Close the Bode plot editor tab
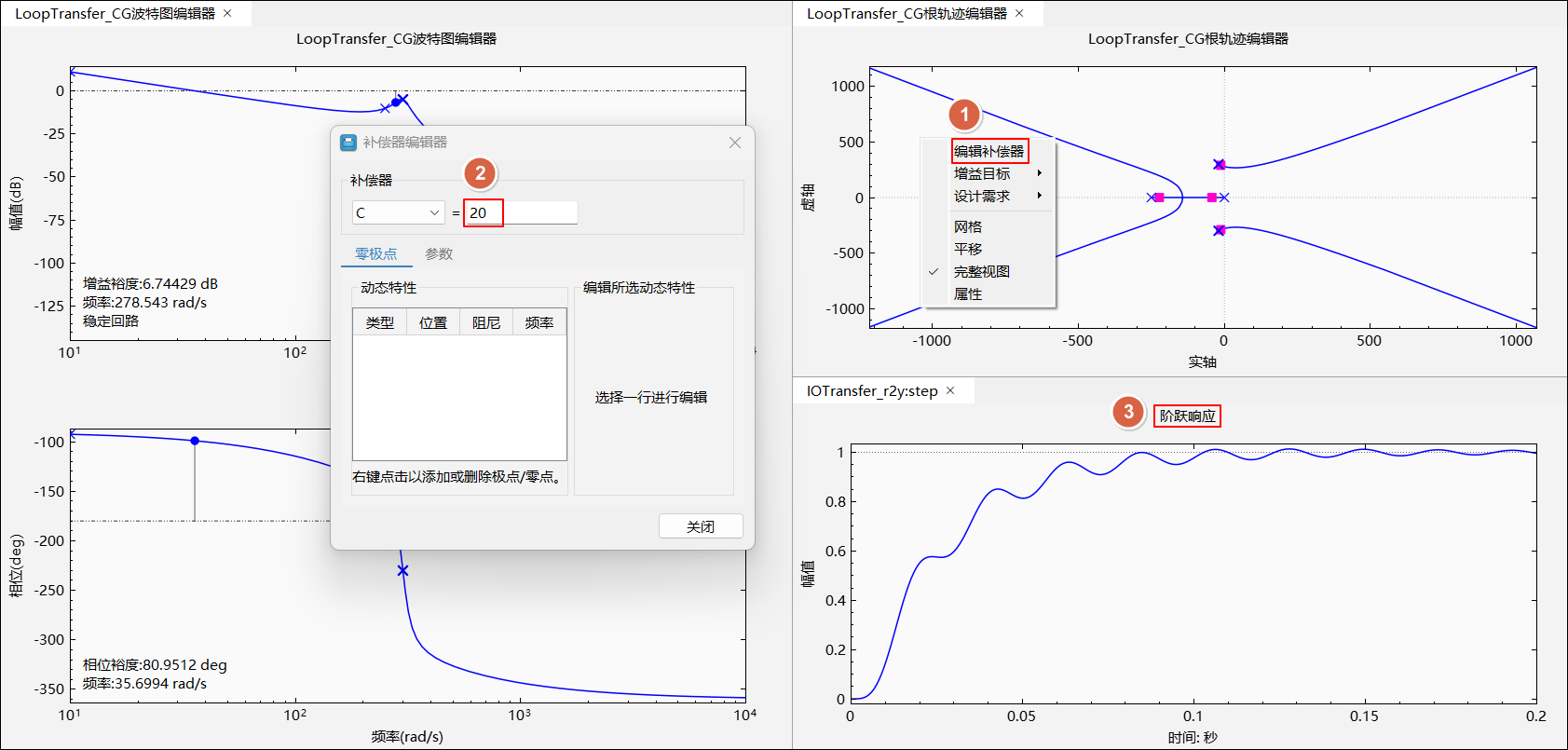 [x=227, y=13]
